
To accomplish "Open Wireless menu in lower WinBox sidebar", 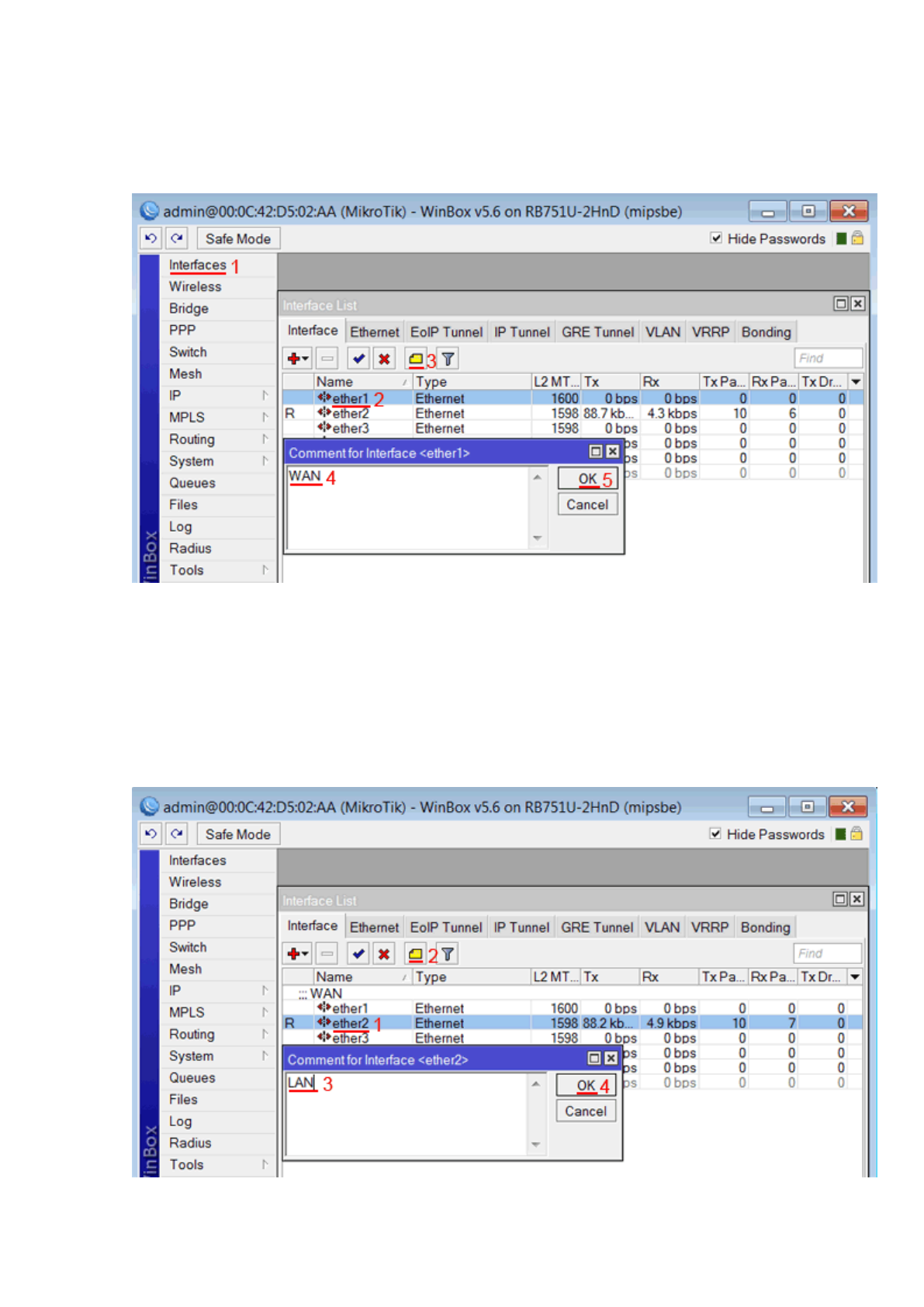I will click(196, 882).
